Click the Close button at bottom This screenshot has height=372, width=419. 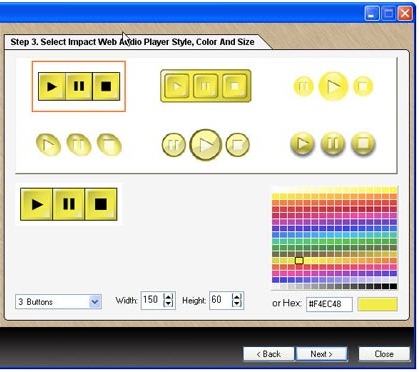point(384,354)
